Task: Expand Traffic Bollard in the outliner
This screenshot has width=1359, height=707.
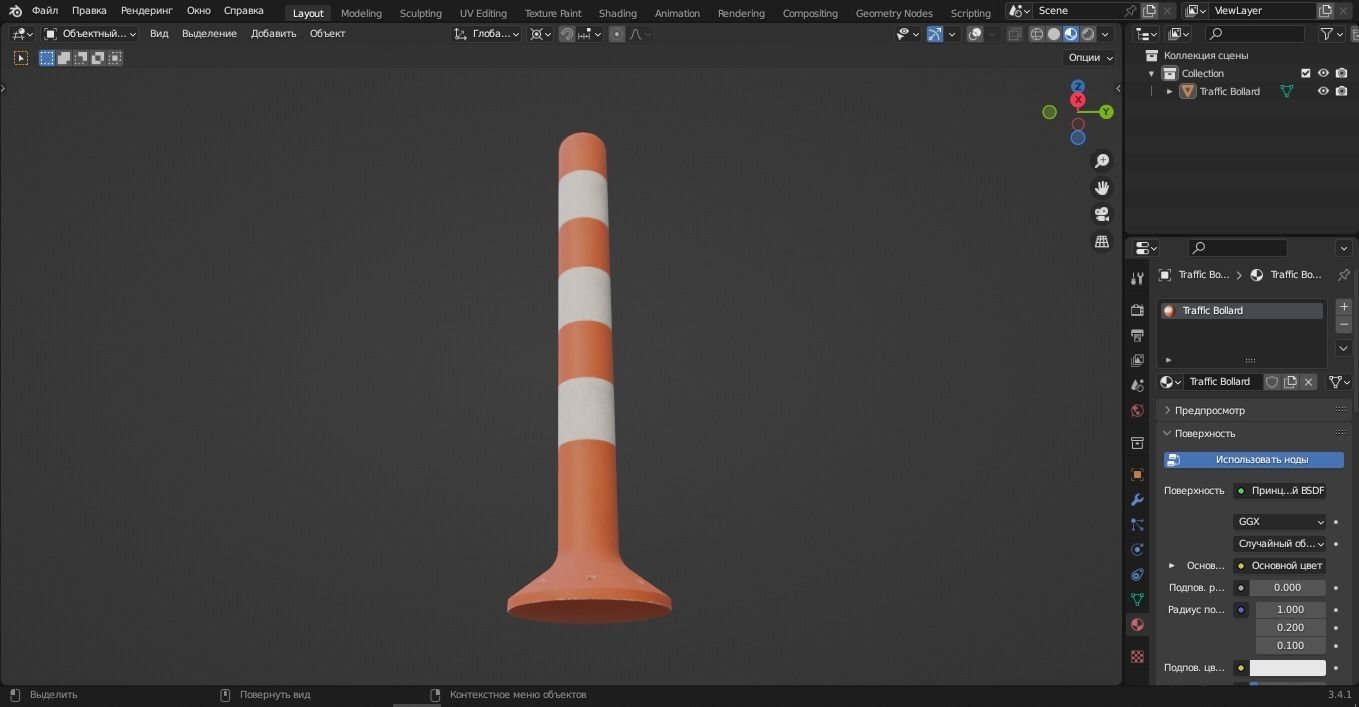Action: pos(1169,91)
